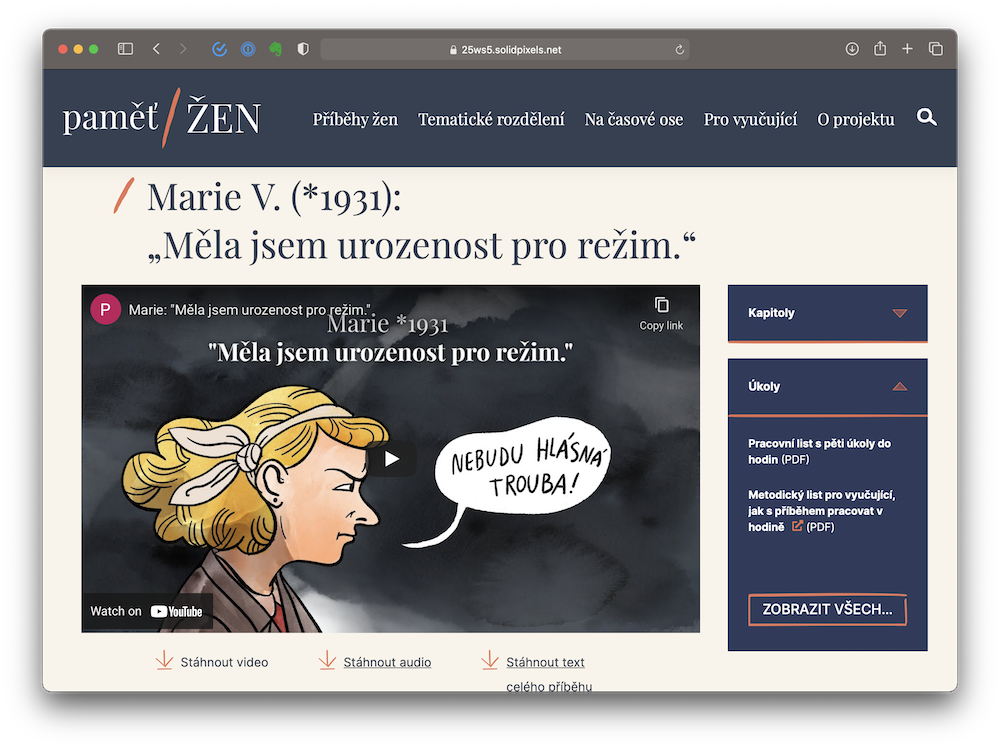The image size is (1000, 748).
Task: Click the paměť ŽEN site logo
Action: pyautogui.click(x=162, y=118)
